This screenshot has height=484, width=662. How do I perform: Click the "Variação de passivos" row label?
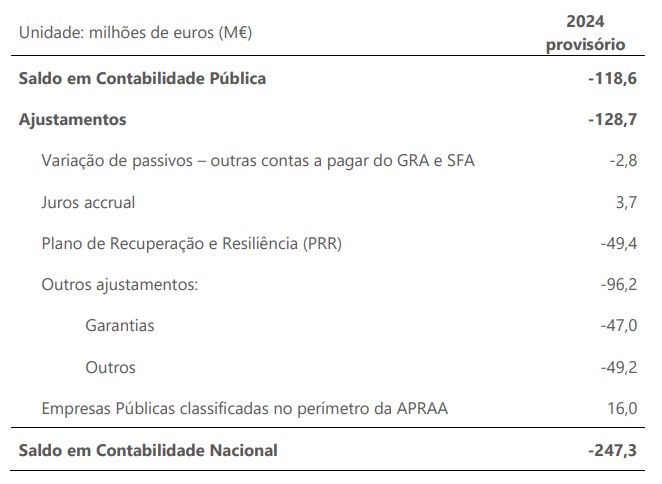[x=257, y=160]
